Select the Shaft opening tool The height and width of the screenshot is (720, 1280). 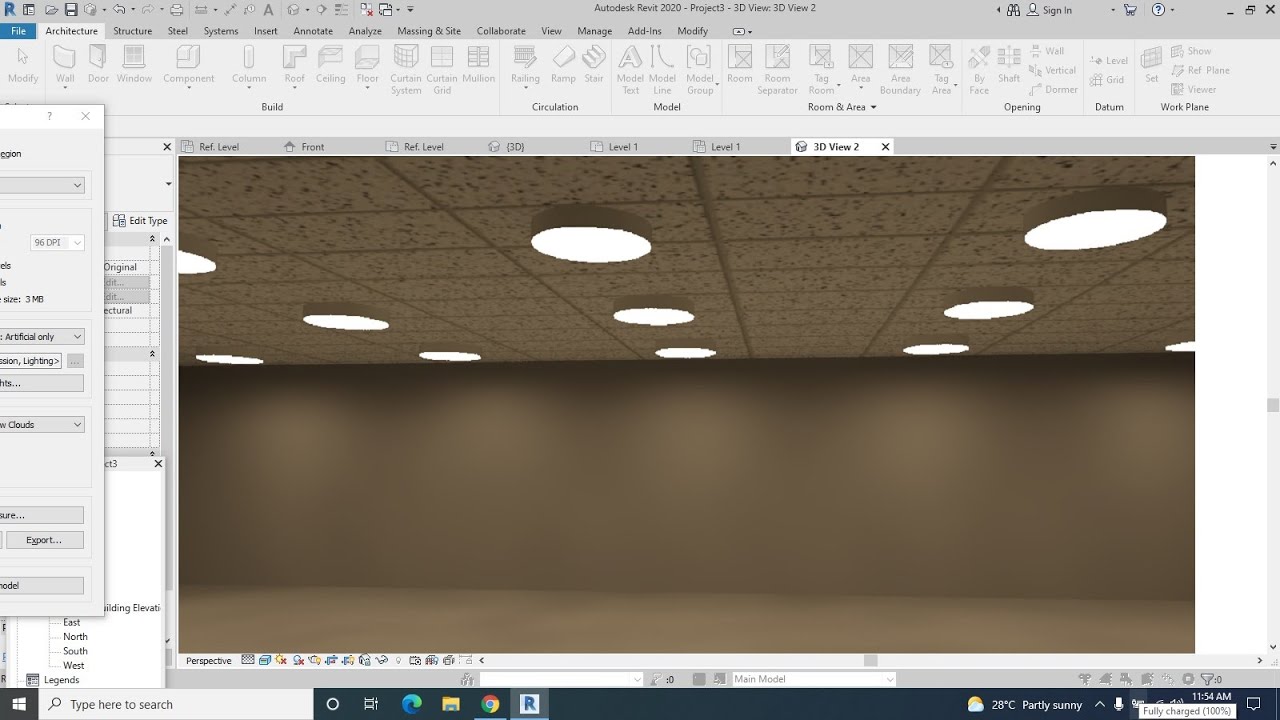coord(1009,65)
